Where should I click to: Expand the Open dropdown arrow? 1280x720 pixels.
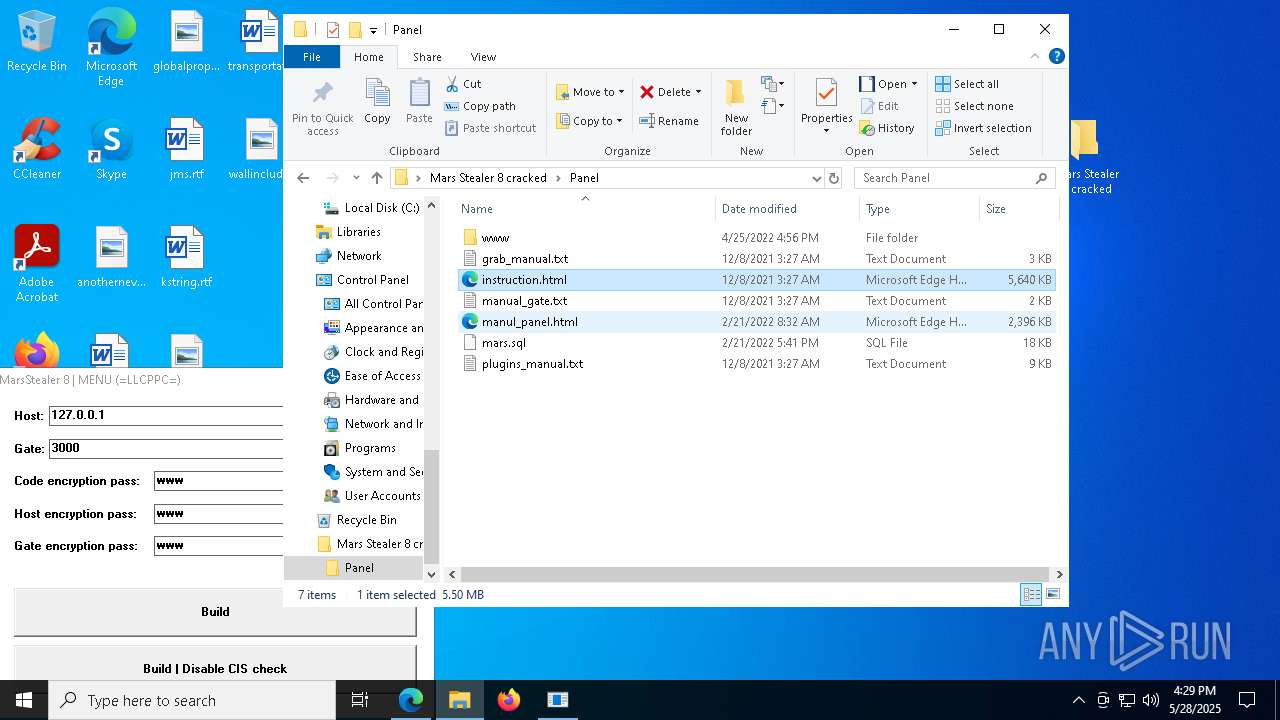click(x=914, y=84)
